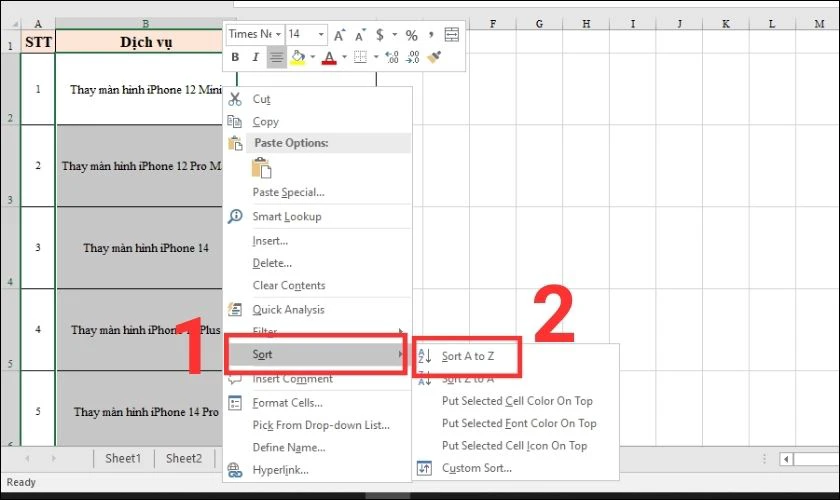Click the Bold button in mini toolbar
This screenshot has width=840, height=500.
click(x=235, y=57)
